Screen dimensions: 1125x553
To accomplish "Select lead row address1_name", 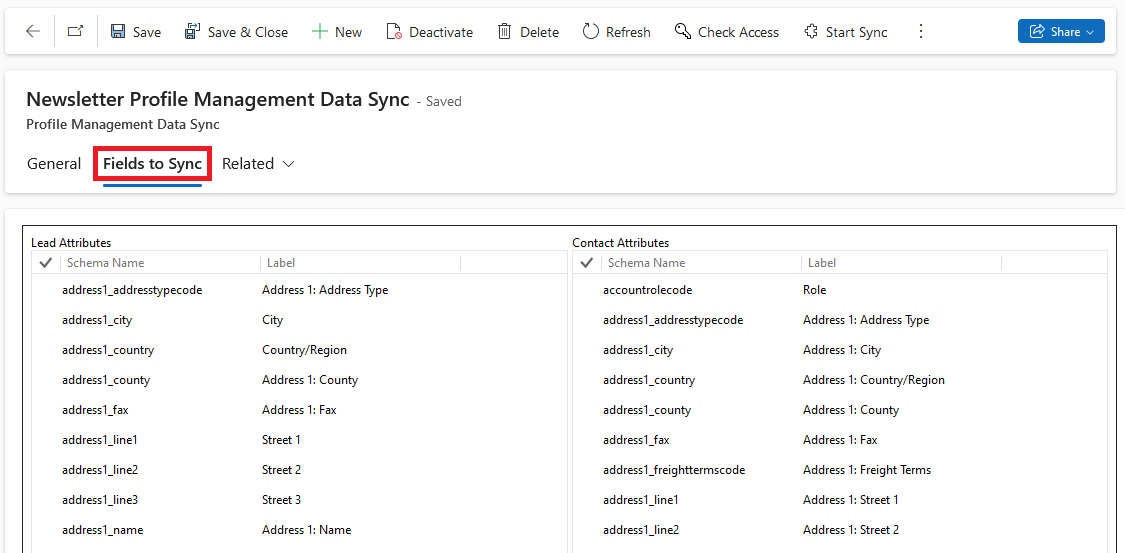I will point(299,530).
